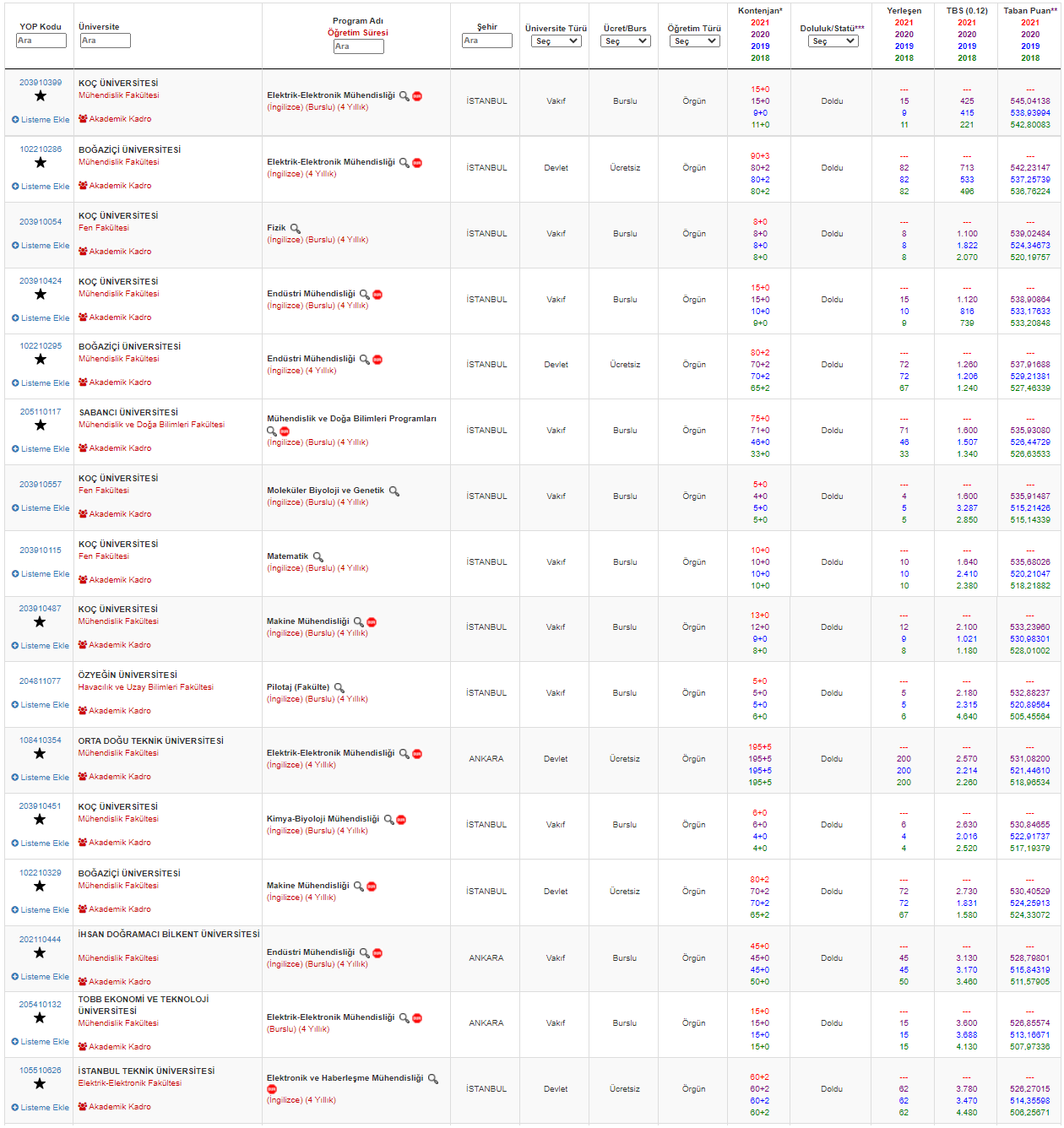Click the base score 545,04138
This screenshot has height=1128, width=1064.
pyautogui.click(x=1030, y=101)
